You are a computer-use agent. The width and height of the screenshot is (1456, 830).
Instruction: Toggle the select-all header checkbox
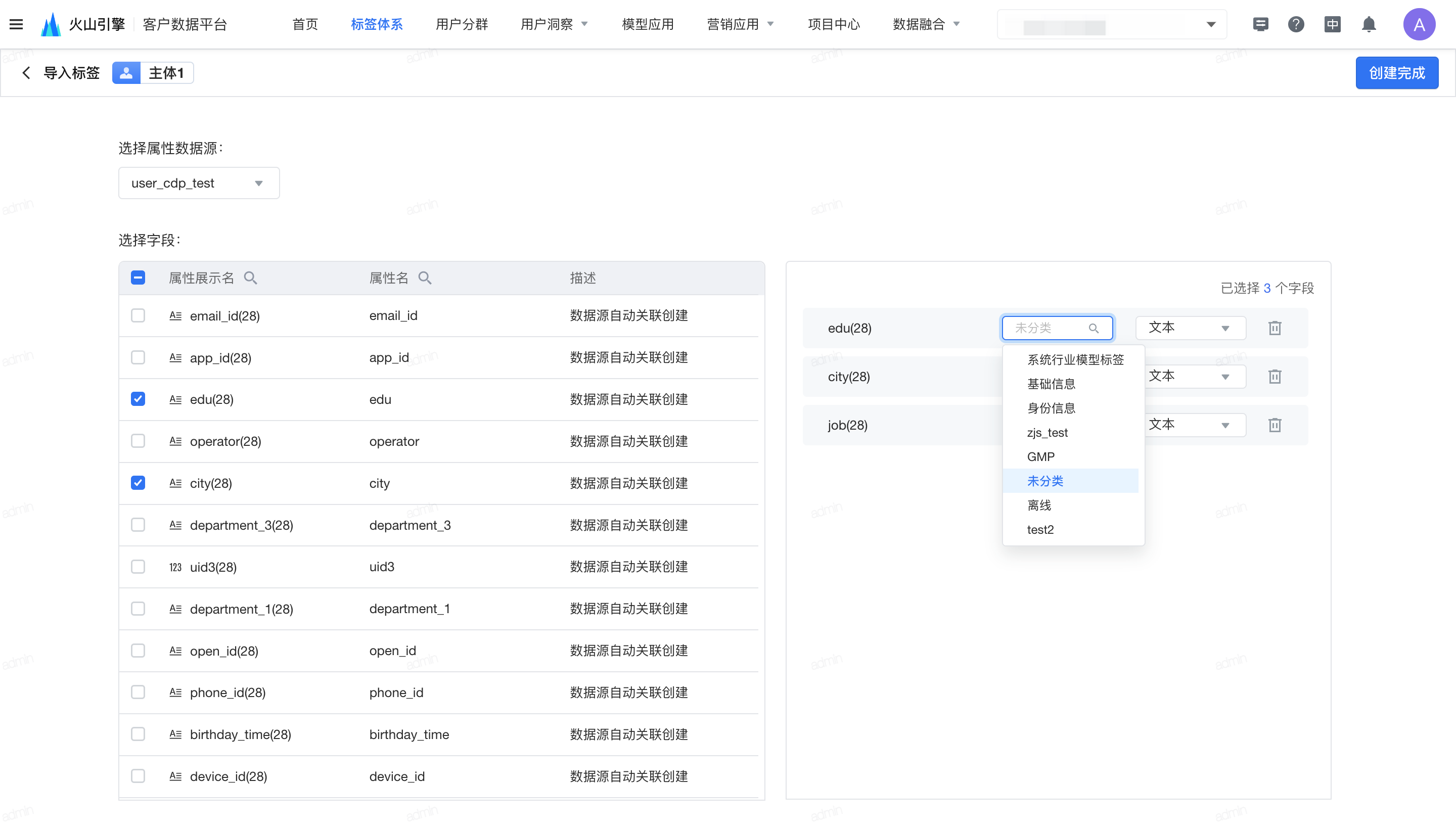(138, 278)
